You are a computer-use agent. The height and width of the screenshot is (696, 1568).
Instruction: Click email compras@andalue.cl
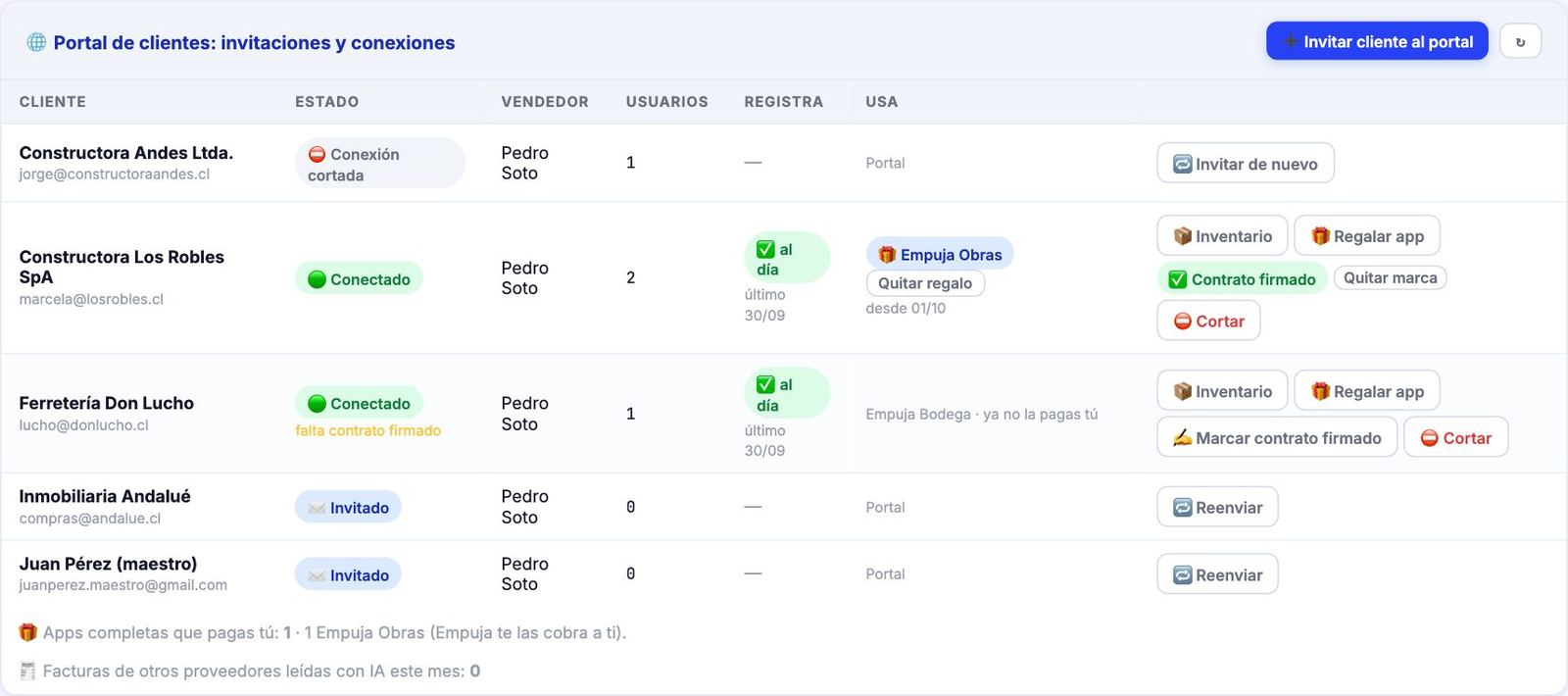point(89,519)
